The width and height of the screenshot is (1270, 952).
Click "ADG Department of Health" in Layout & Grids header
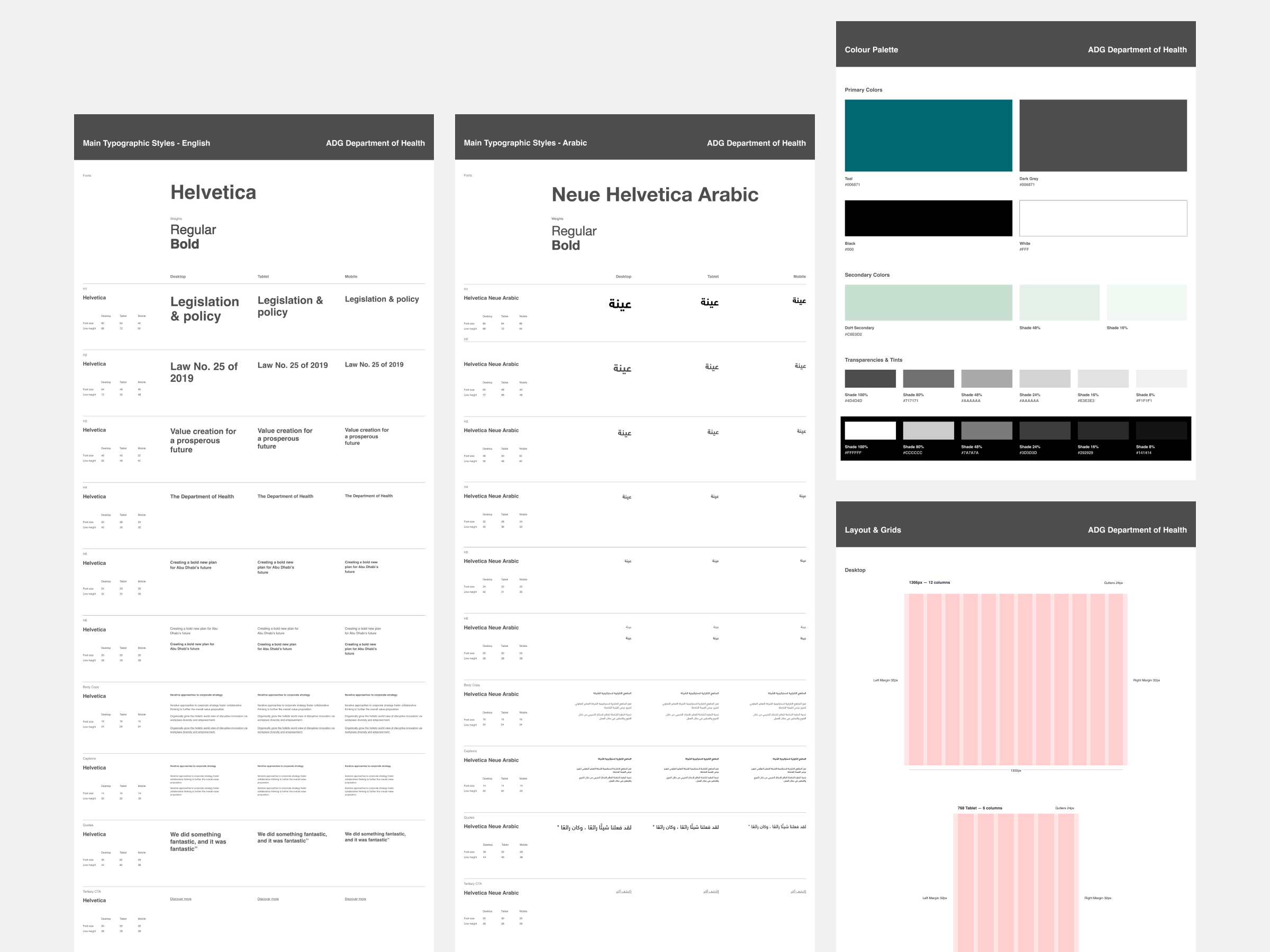click(x=1137, y=529)
